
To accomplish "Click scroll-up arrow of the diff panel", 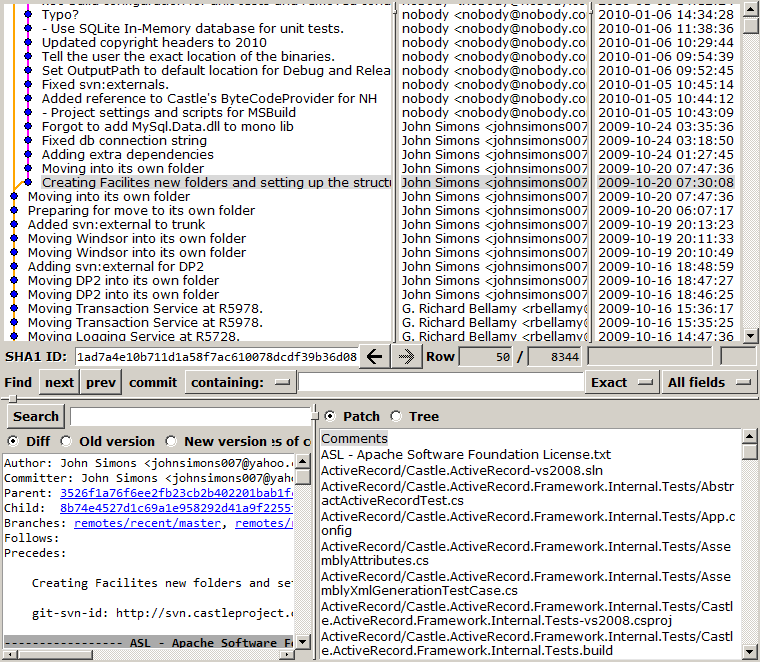I will click(x=303, y=461).
